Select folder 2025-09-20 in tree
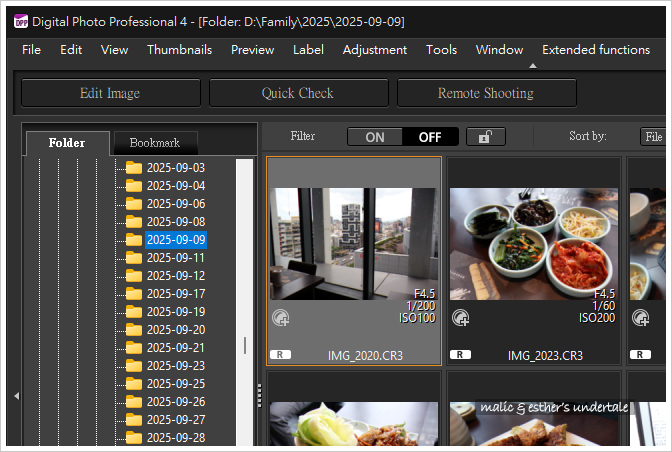The height and width of the screenshot is (452, 672). 176,329
